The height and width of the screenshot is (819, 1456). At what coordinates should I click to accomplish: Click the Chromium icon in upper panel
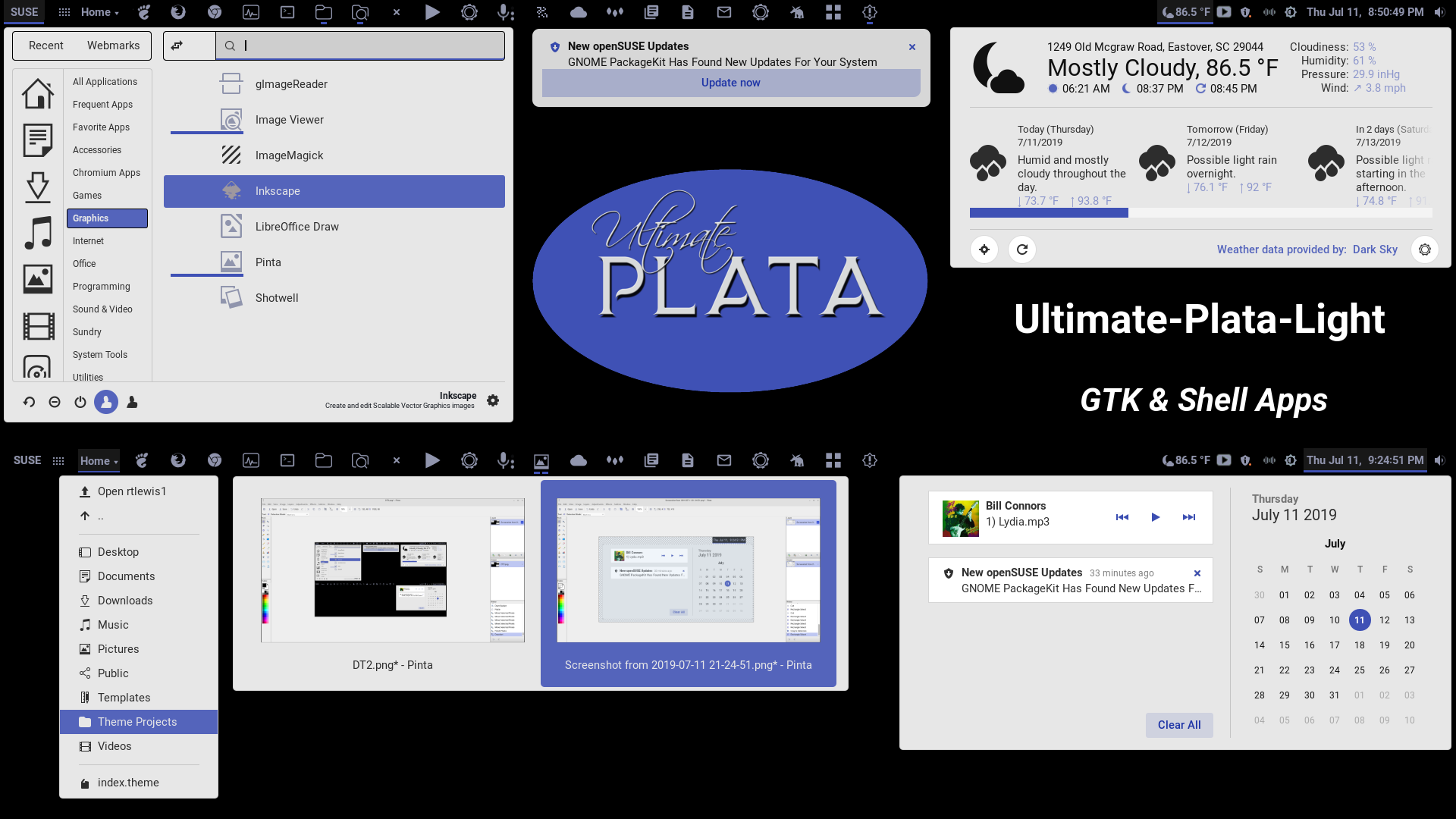coord(215,12)
